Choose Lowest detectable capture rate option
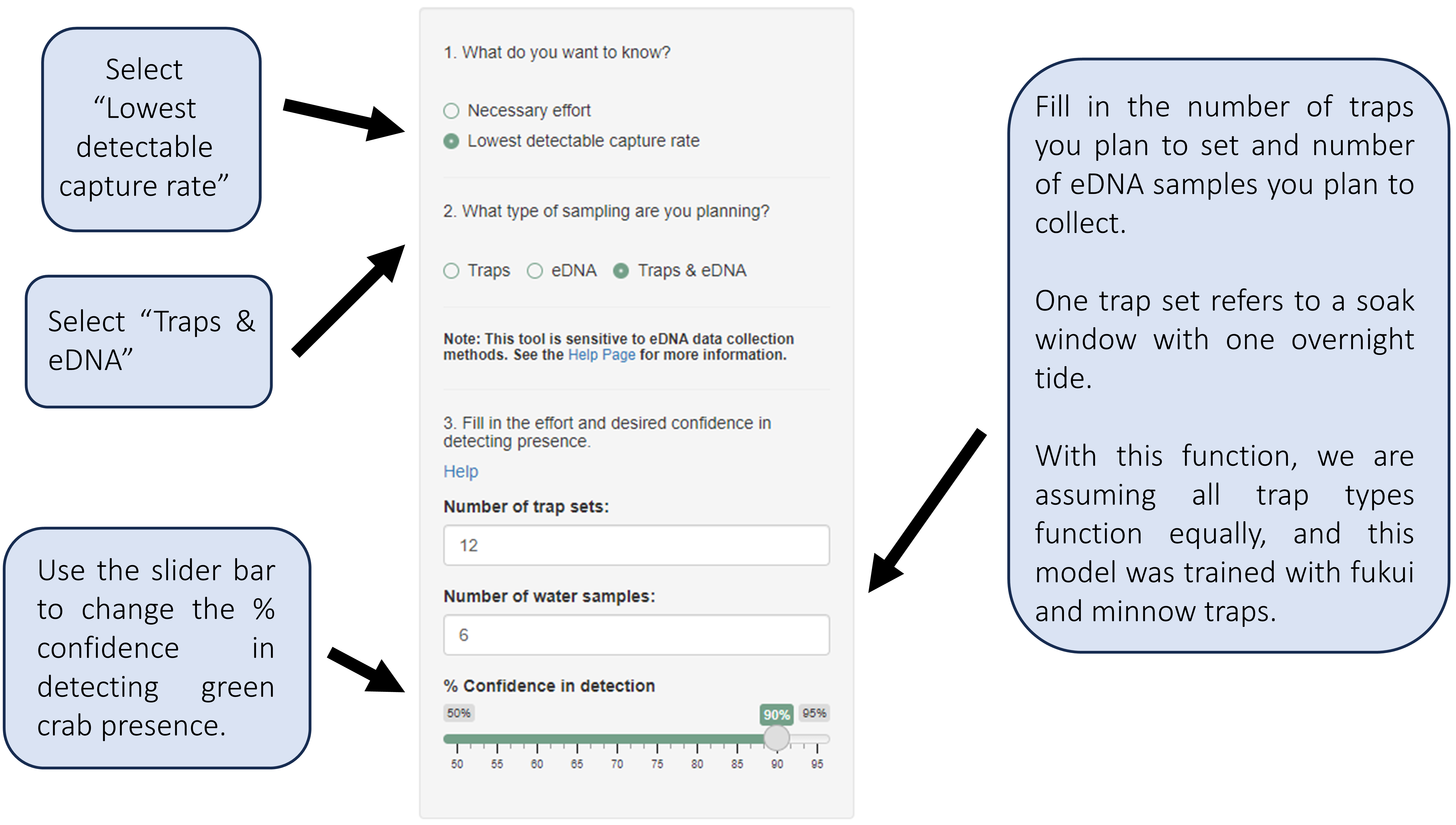 click(x=451, y=141)
